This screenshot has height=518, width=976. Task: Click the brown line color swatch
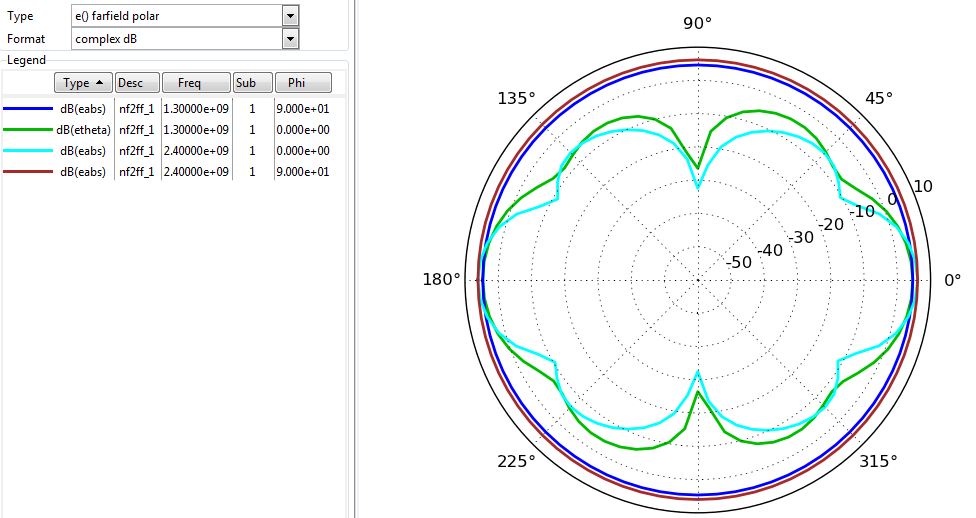27,172
